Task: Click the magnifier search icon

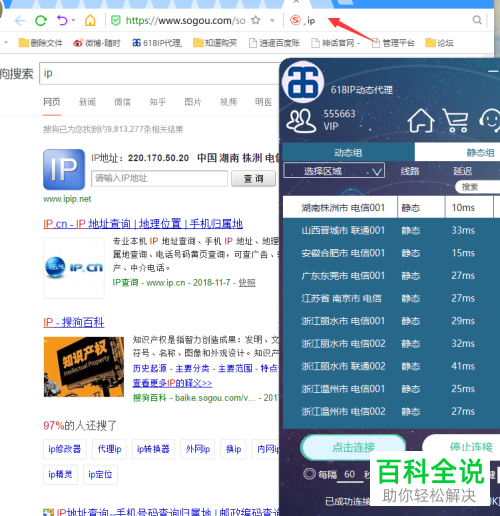Action: 477,20
